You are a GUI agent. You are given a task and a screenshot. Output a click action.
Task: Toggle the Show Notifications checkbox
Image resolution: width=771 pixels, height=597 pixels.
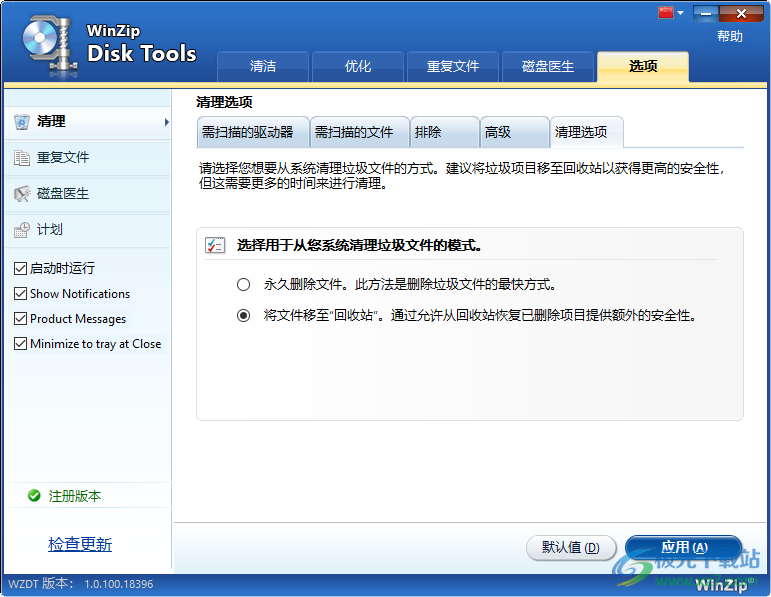(20, 294)
